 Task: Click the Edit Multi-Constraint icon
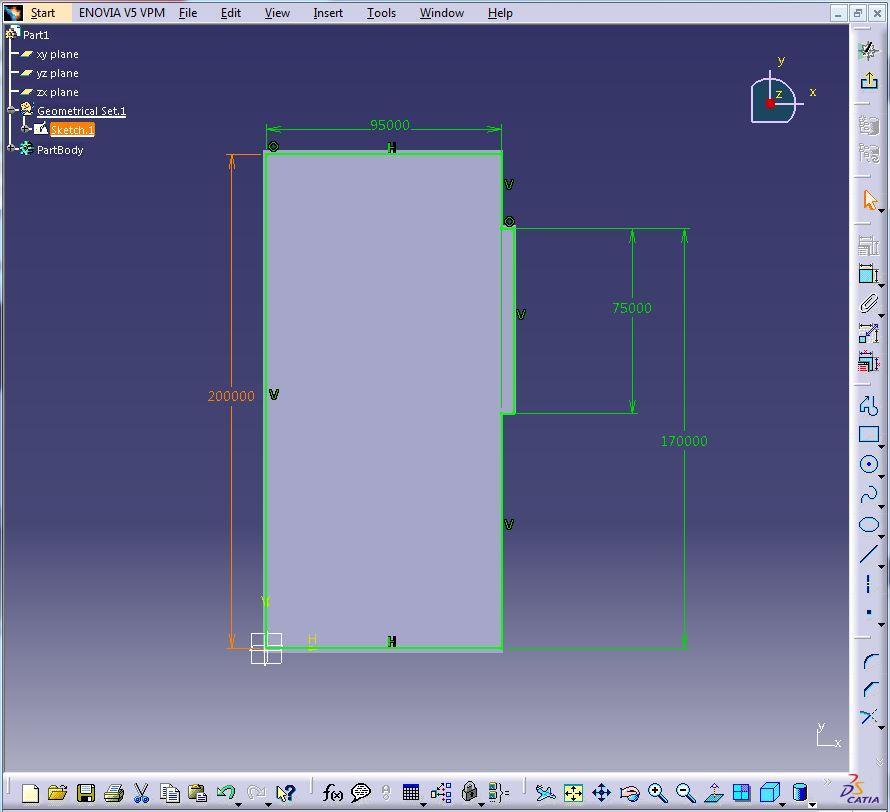(x=868, y=362)
